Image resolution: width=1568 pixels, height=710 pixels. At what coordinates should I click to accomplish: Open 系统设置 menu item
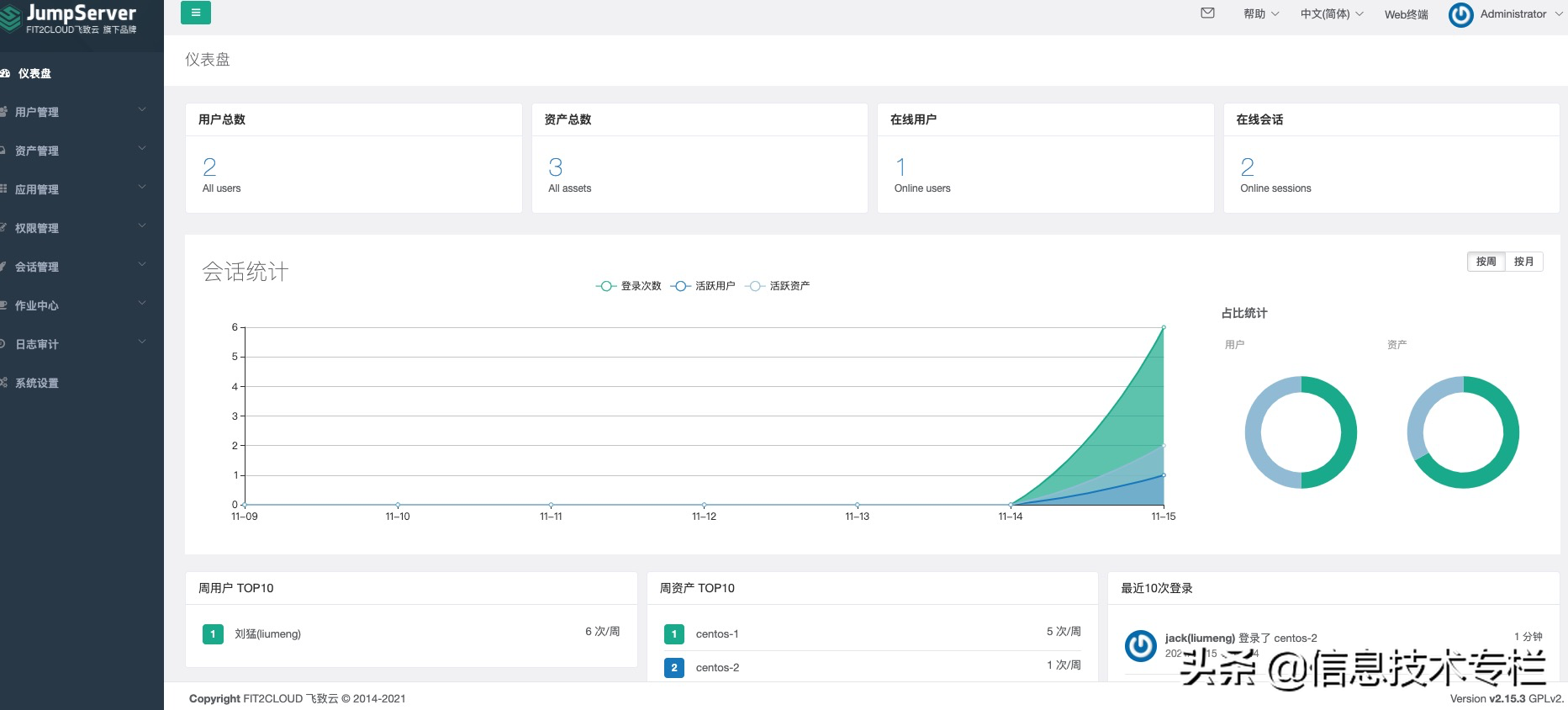82,383
